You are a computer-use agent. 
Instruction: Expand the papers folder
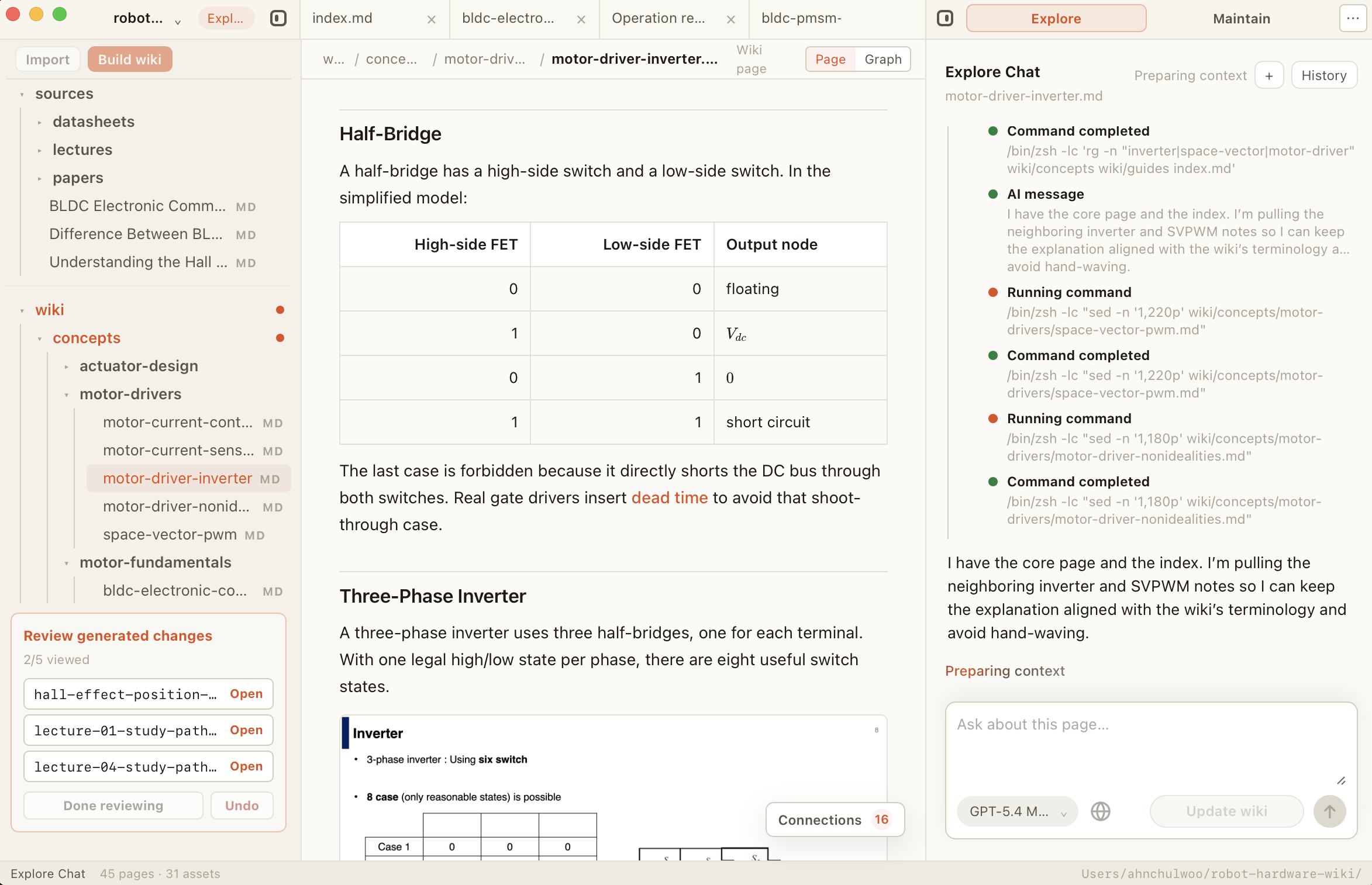(x=40, y=178)
